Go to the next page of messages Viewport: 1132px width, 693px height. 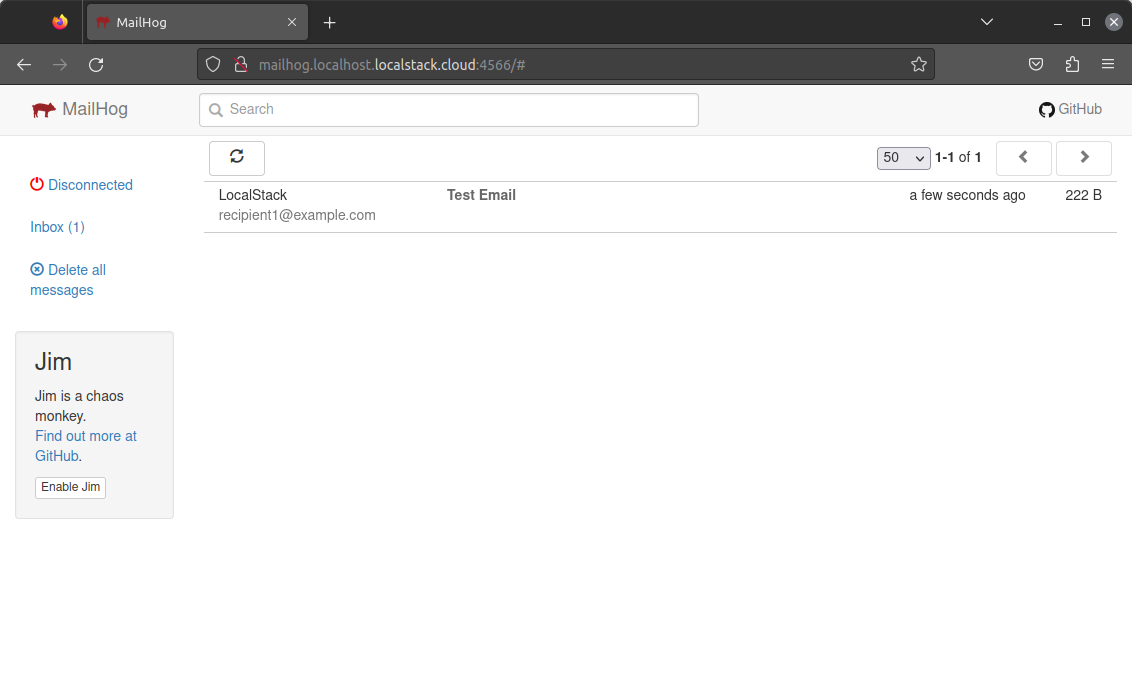pyautogui.click(x=1084, y=158)
